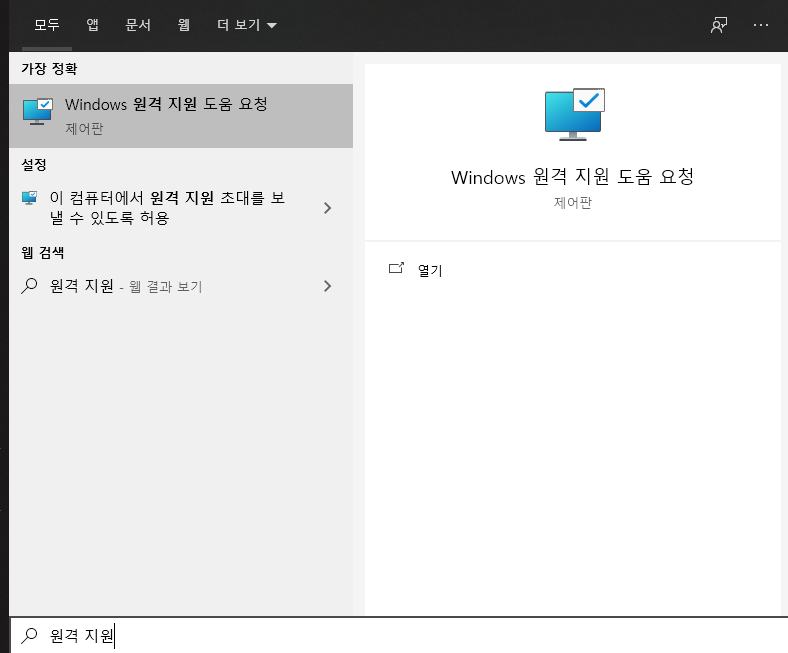Open the three-dot options menu
This screenshot has width=788, height=653.
pyautogui.click(x=760, y=25)
